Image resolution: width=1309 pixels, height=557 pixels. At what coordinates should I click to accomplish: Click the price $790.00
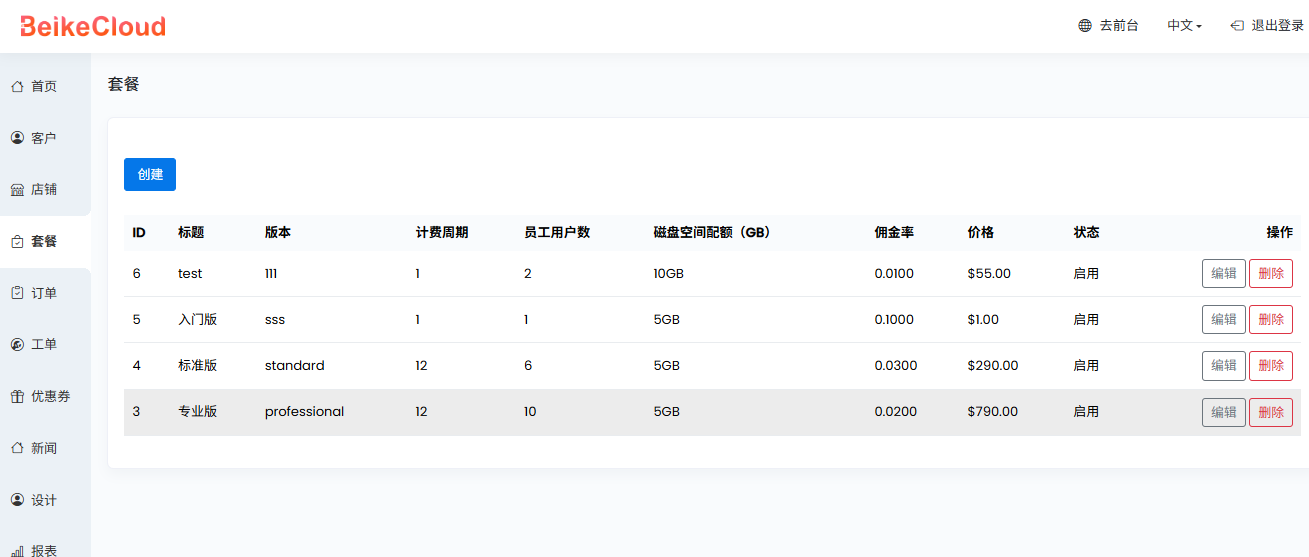coord(993,411)
